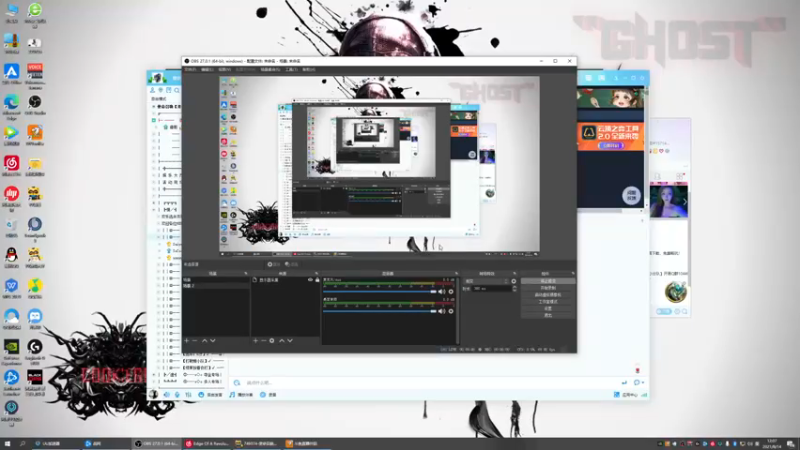Select the second scene in Scenes list
800x450 pixels.
click(216, 286)
